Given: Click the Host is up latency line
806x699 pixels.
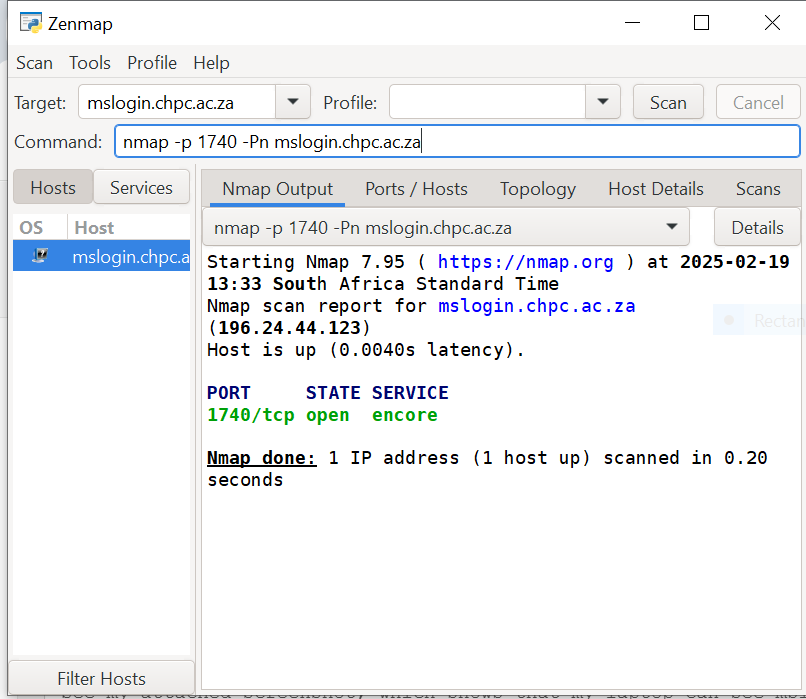Looking at the screenshot, I should click(x=365, y=350).
